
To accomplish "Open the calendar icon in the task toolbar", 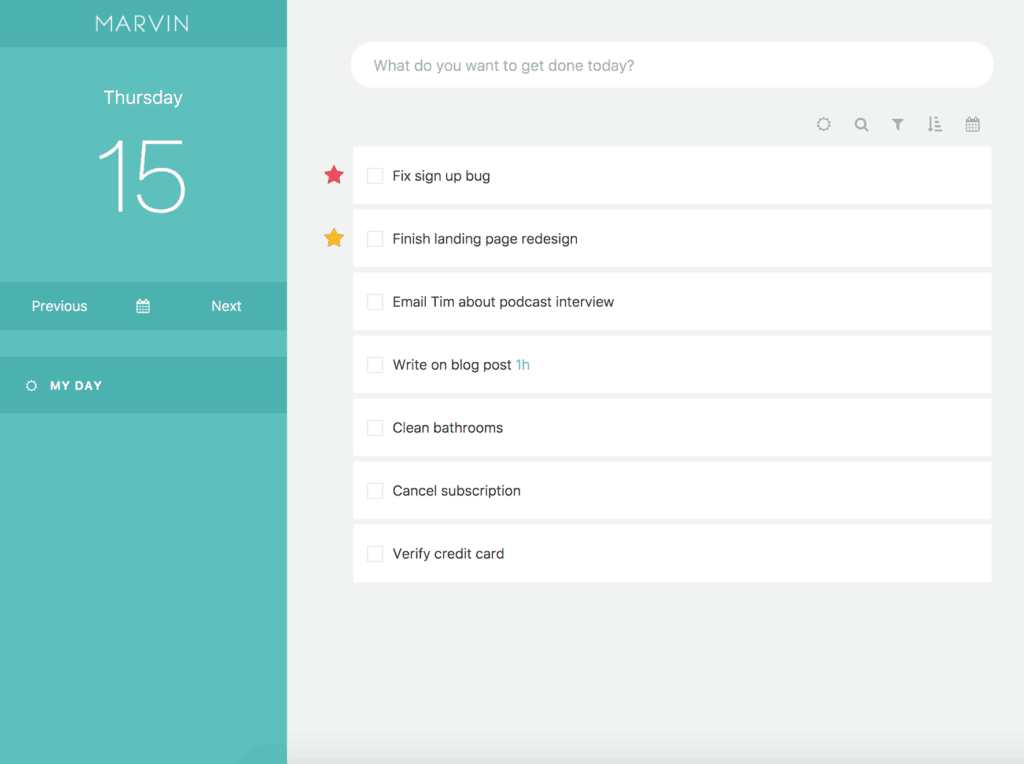I will point(972,124).
